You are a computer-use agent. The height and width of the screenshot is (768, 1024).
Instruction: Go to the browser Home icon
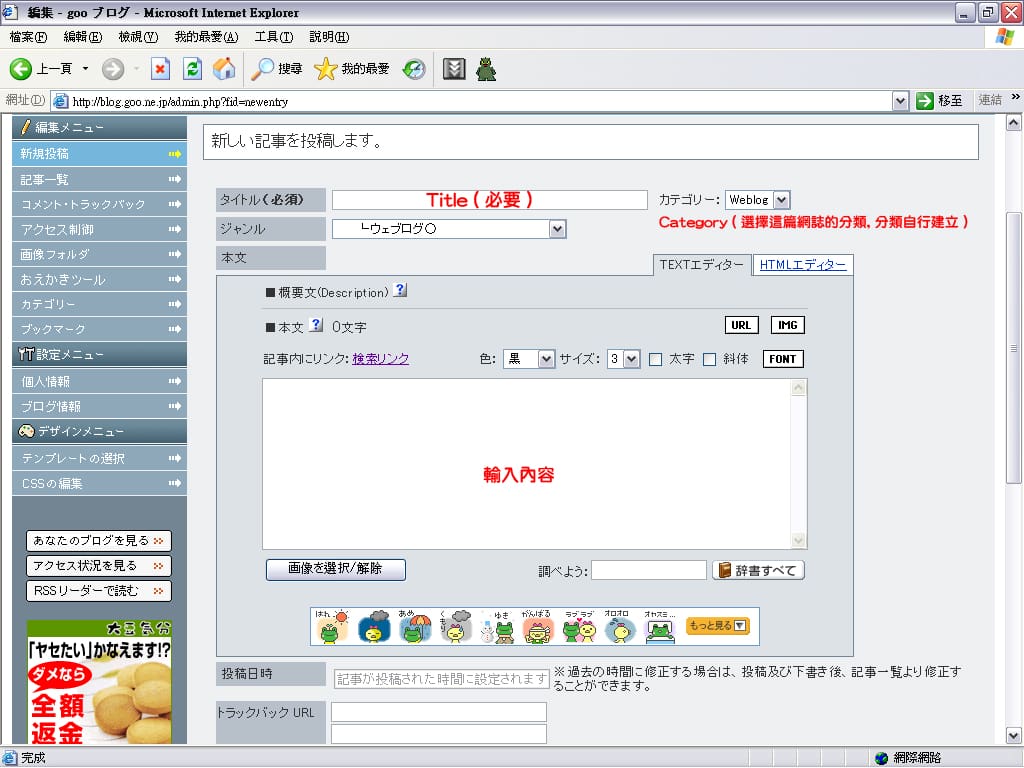tap(224, 69)
